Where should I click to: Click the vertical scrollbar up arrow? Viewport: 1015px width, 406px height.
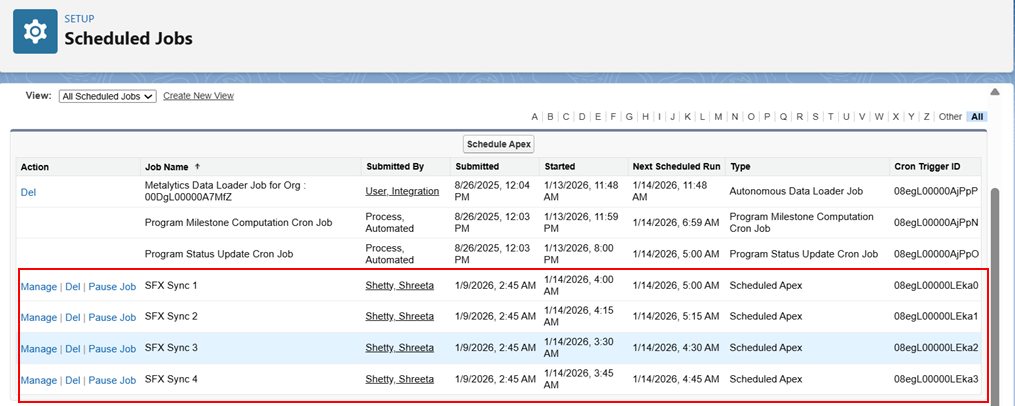coord(994,93)
